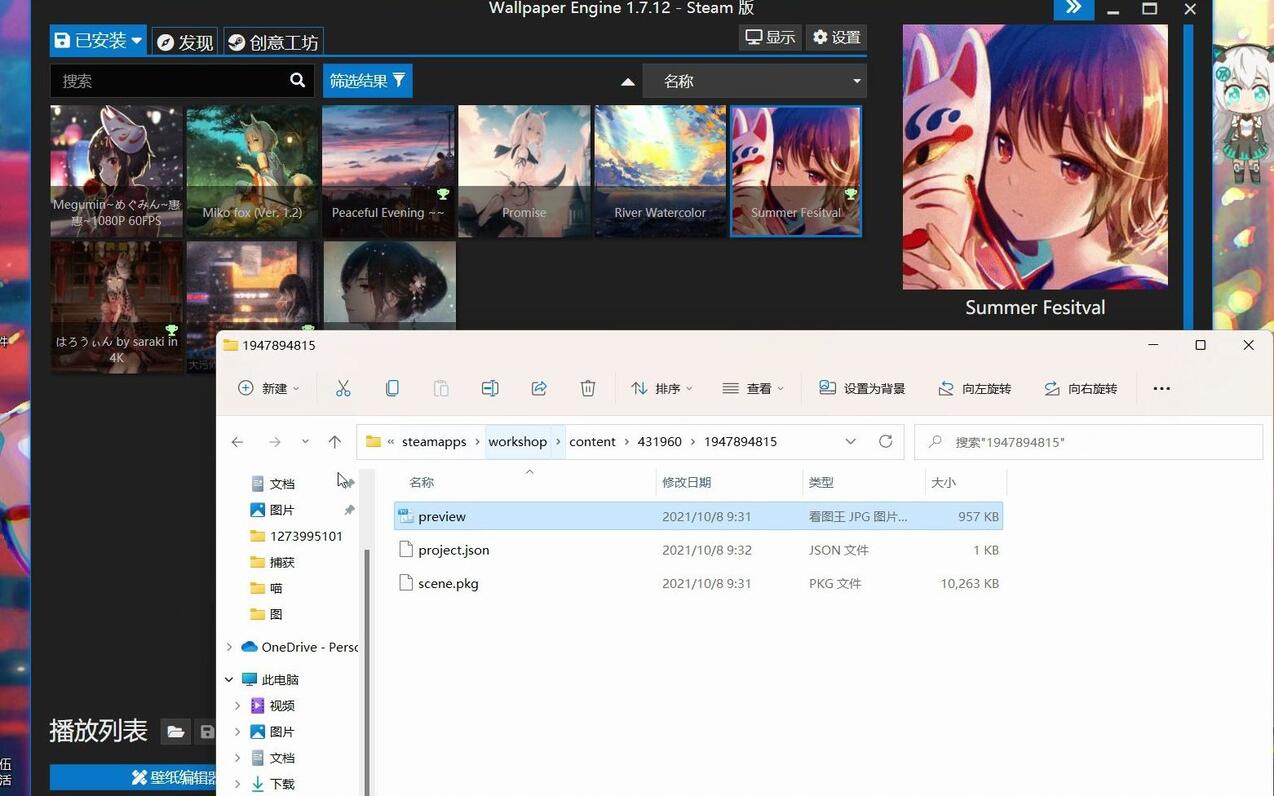
Task: Click the save playlist icon beside 播放列表
Action: (x=207, y=732)
